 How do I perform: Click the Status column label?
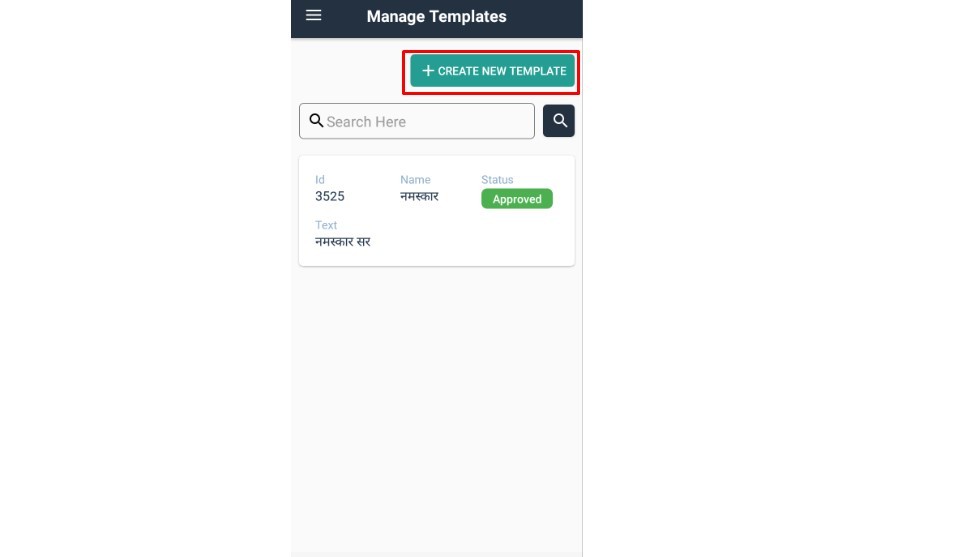(x=497, y=180)
